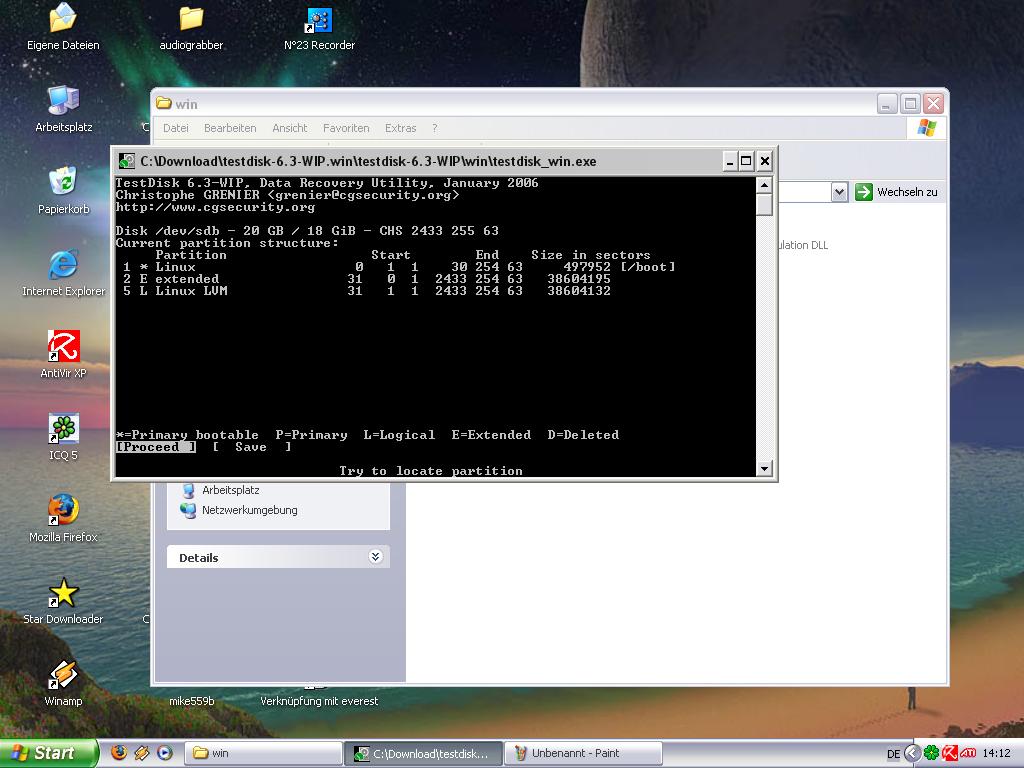Open the Ansicht menu in win window
Viewport: 1024px width, 768px height.
289,128
